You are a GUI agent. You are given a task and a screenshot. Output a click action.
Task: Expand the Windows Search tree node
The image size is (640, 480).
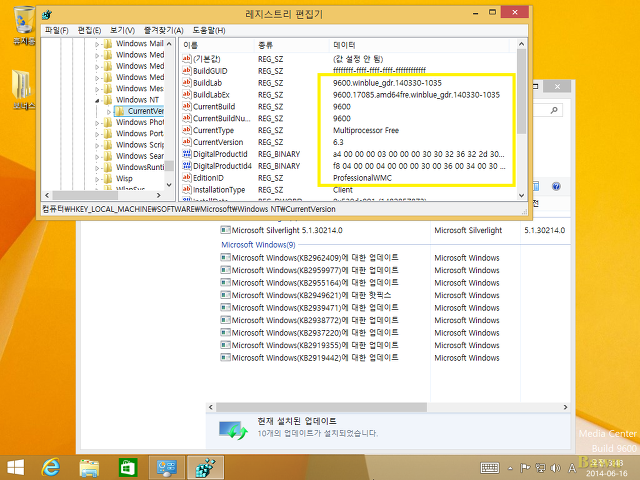coord(97,156)
